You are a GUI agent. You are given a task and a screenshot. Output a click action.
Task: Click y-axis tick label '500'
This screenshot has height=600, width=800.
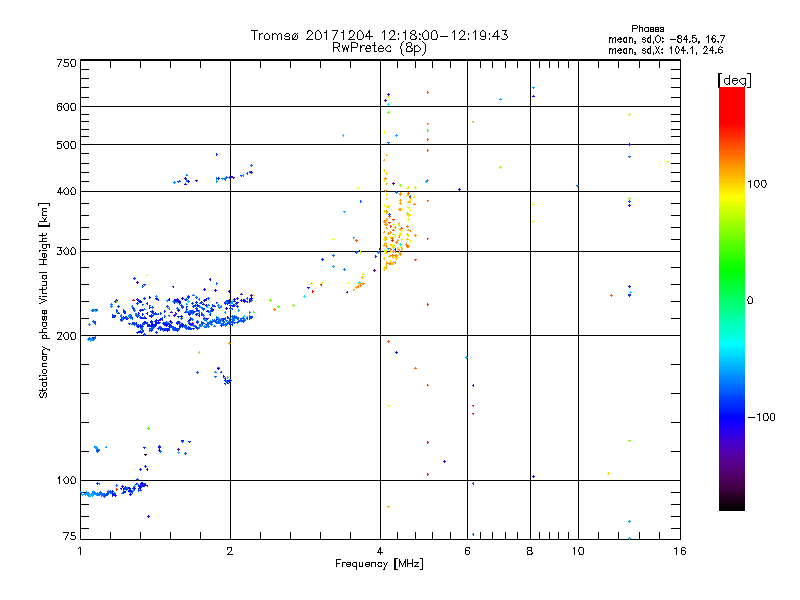pyautogui.click(x=67, y=145)
